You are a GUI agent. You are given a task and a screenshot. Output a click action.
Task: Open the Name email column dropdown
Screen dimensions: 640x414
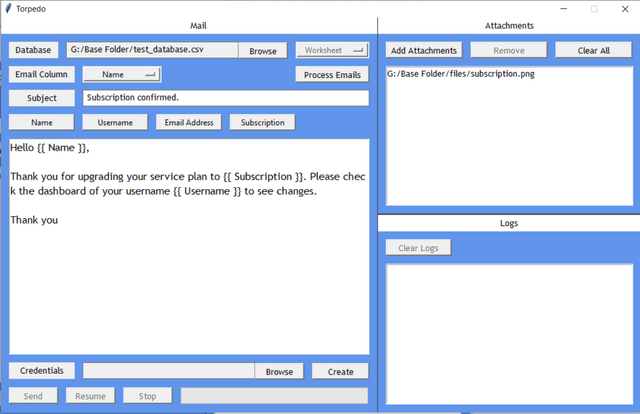tap(122, 74)
